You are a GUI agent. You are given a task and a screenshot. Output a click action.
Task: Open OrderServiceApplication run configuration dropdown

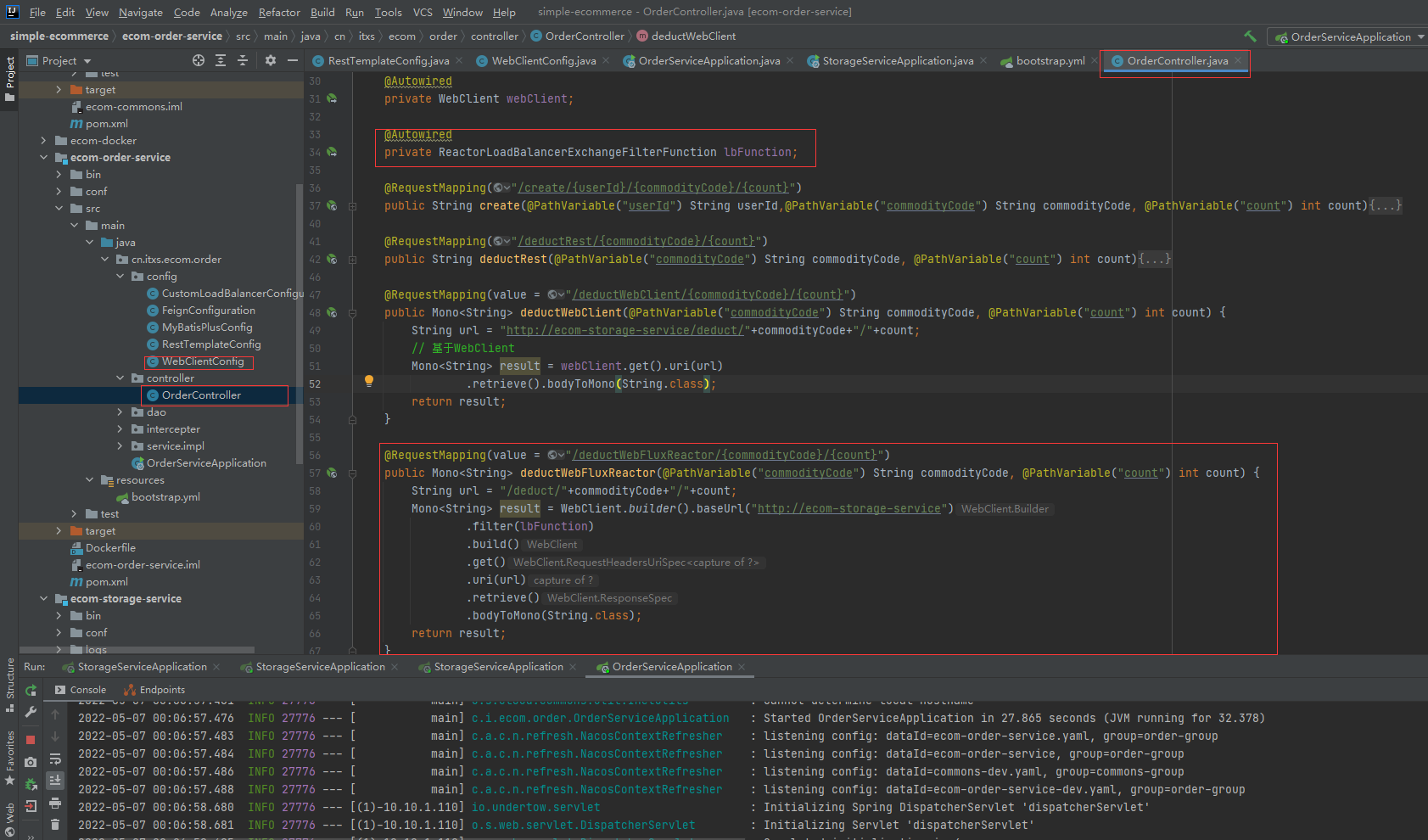(1350, 36)
